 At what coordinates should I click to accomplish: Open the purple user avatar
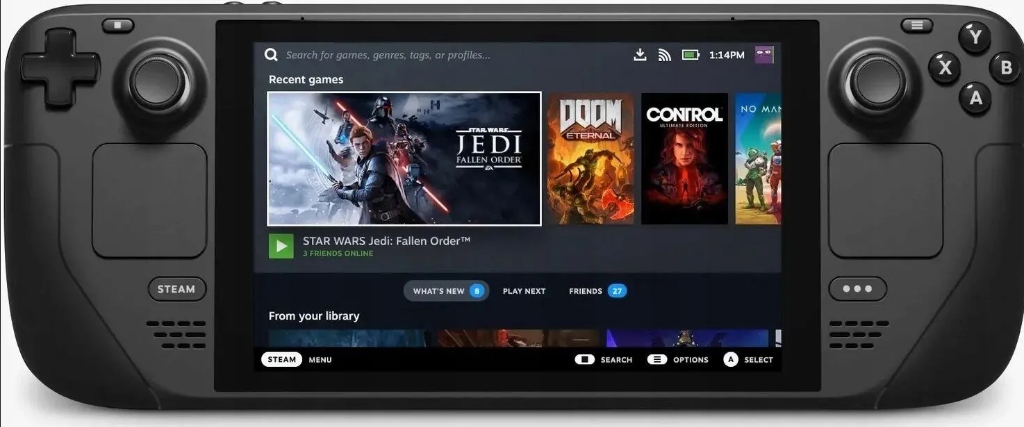coord(764,55)
